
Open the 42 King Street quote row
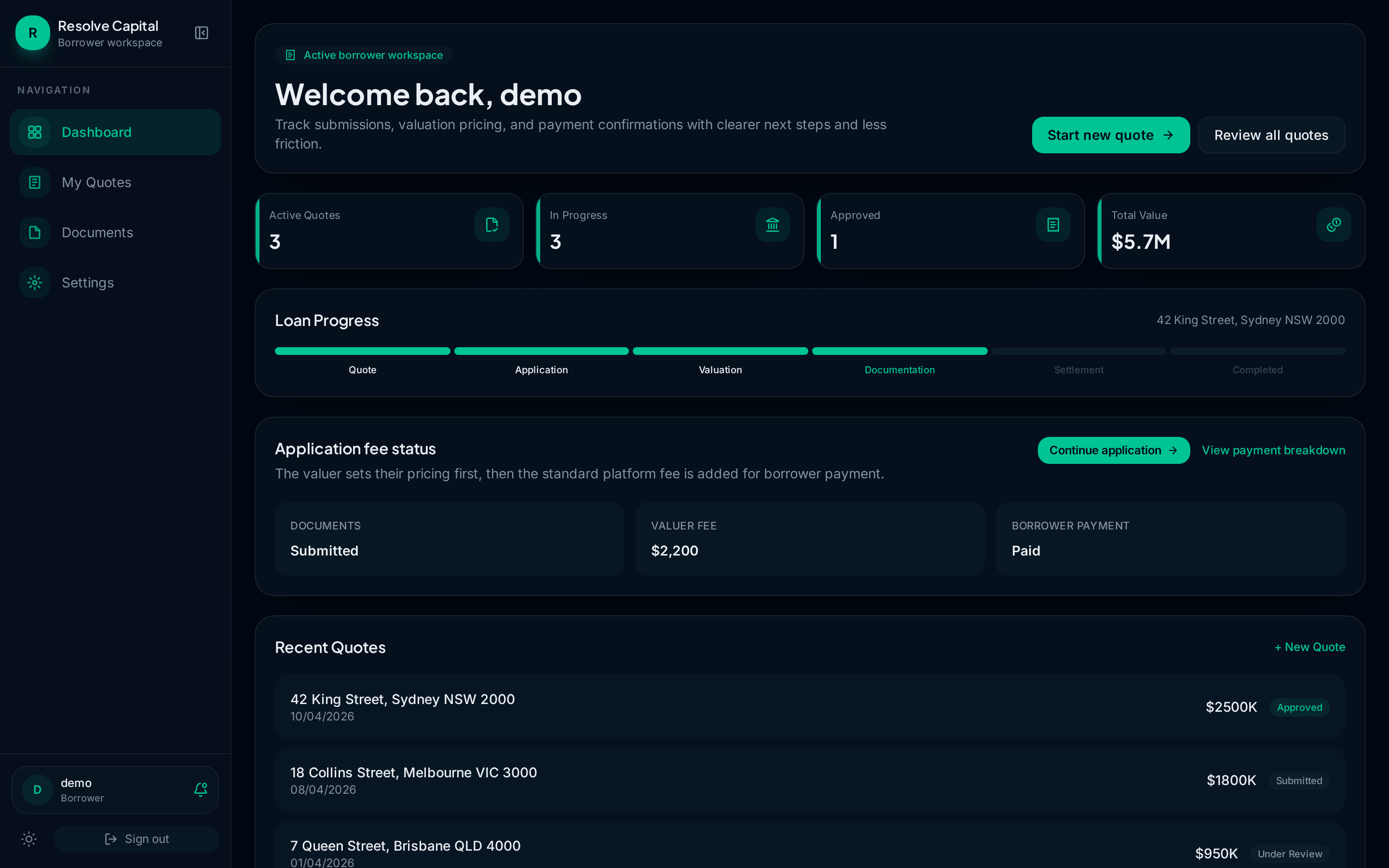(810, 706)
